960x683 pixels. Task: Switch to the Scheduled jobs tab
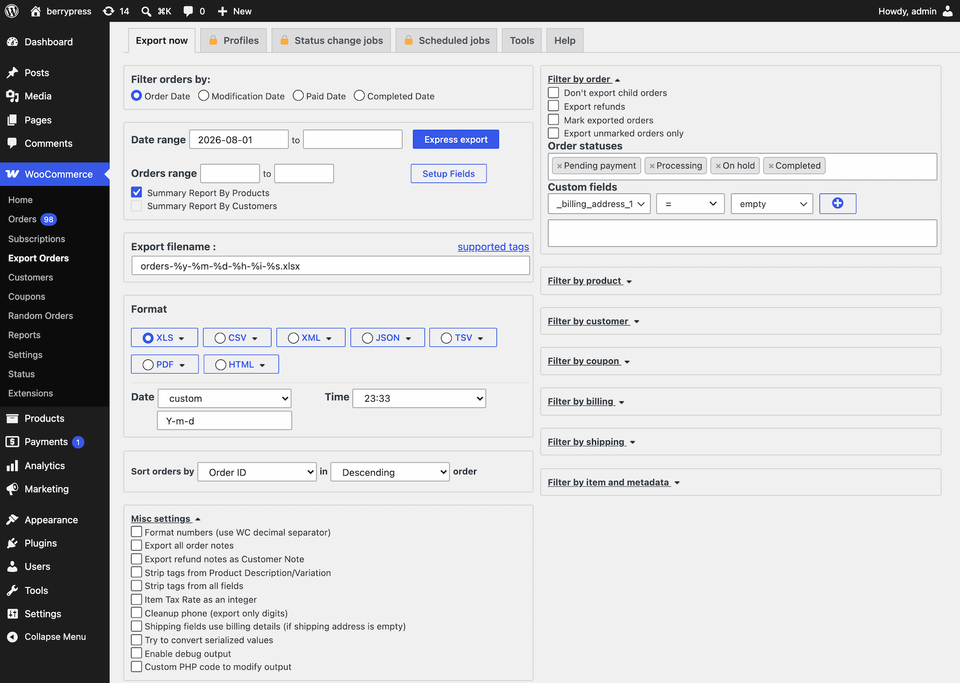coord(446,40)
